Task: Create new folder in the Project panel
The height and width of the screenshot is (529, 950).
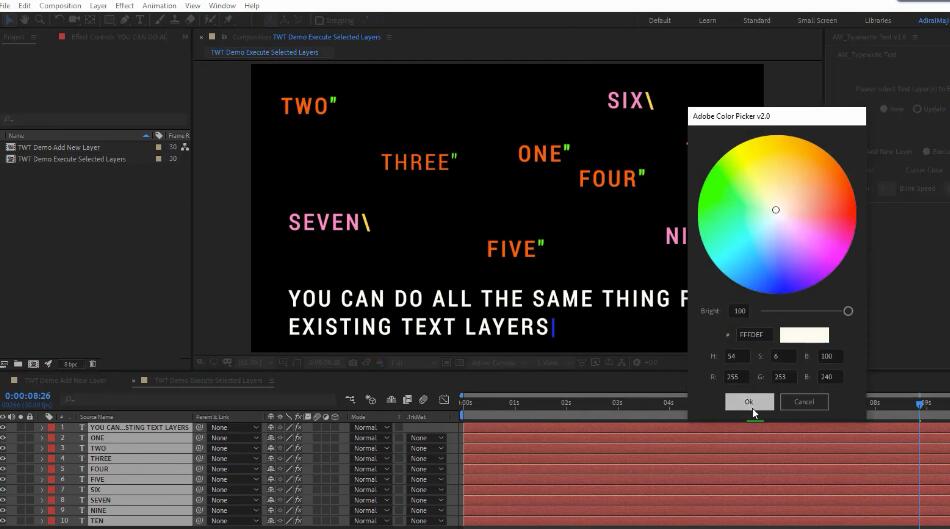Action: (18, 364)
